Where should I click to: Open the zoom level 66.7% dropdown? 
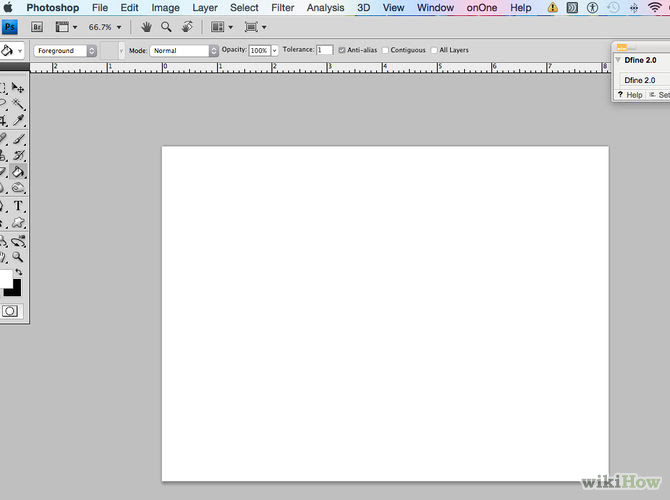pyautogui.click(x=105, y=27)
